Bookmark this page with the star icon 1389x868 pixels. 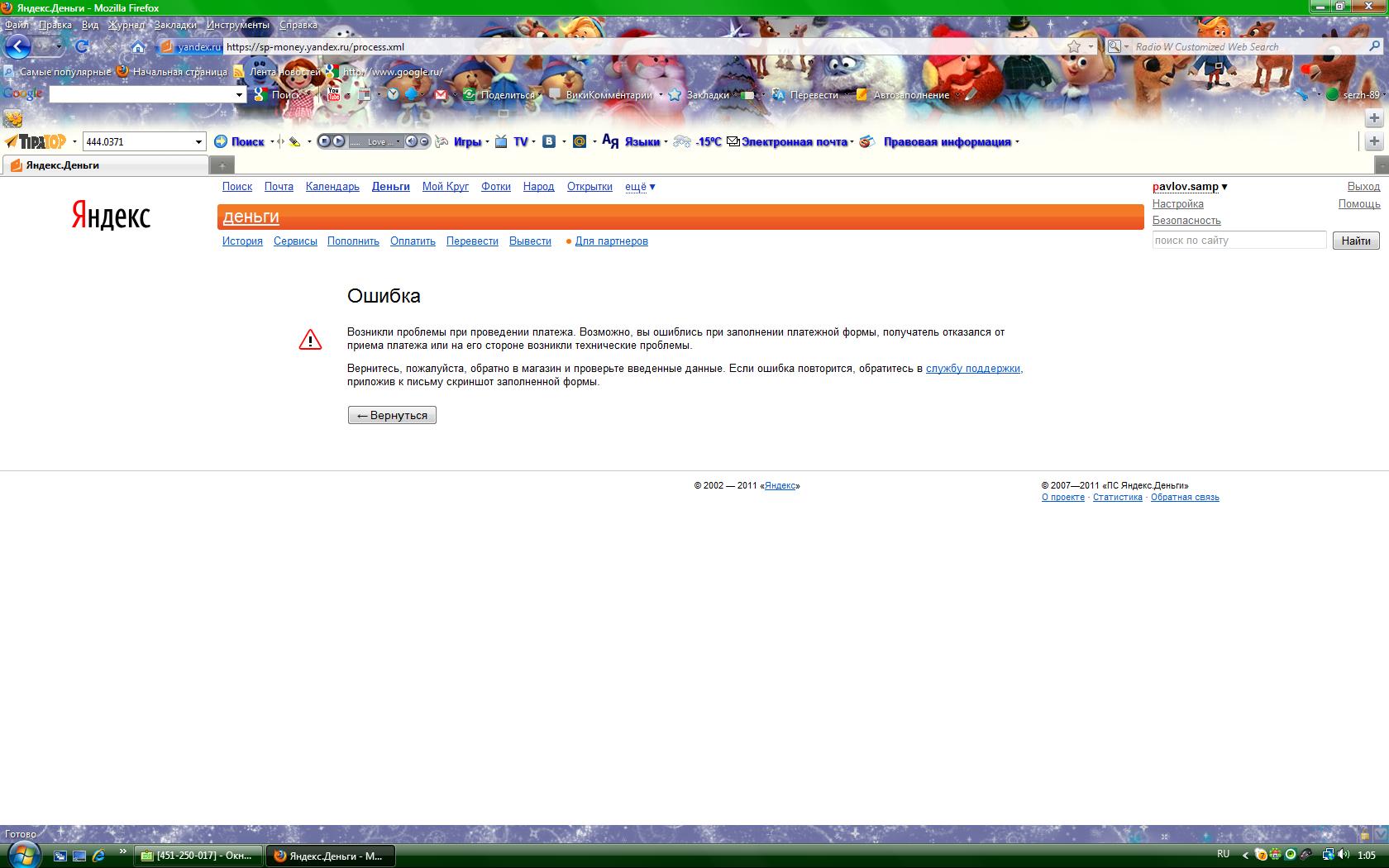(1074, 46)
